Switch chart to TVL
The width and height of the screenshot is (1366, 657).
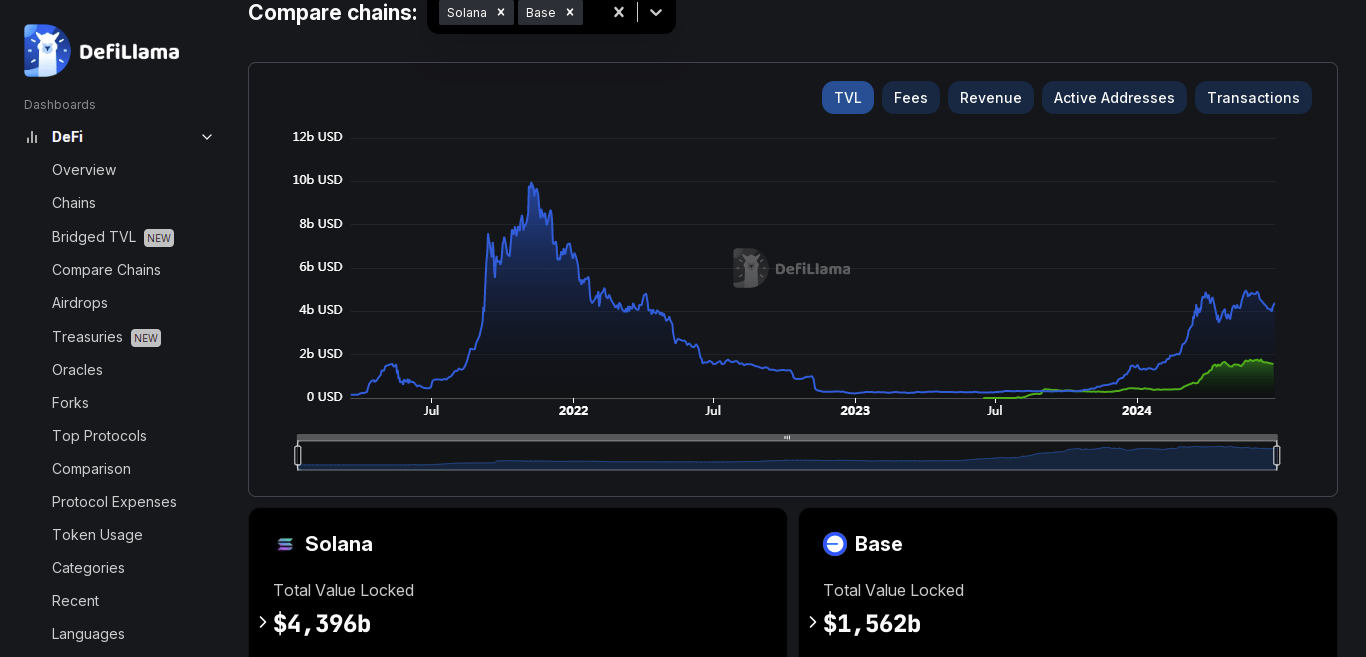click(x=848, y=98)
